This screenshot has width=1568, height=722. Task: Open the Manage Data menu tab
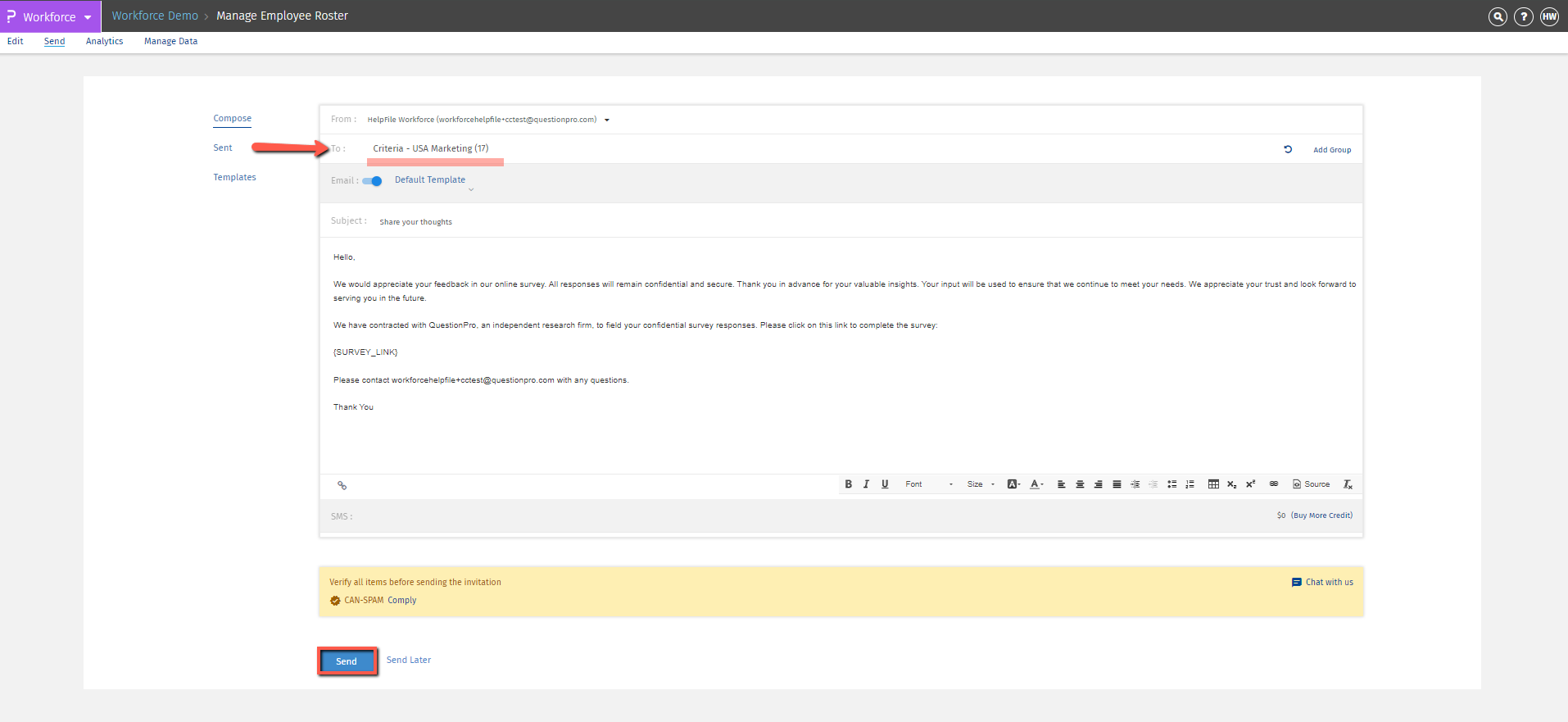pyautogui.click(x=170, y=41)
